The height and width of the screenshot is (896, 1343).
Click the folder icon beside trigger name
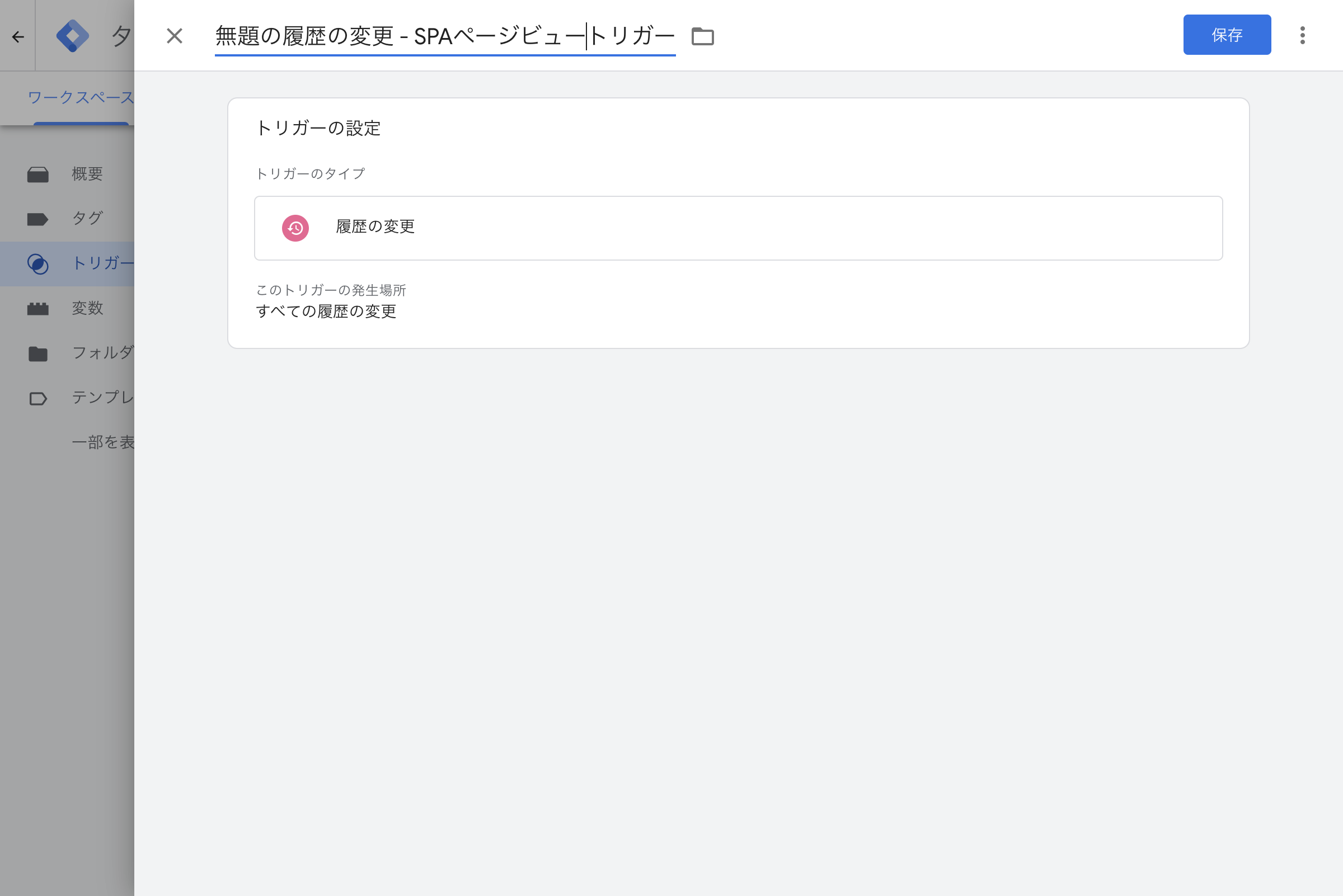(x=703, y=36)
